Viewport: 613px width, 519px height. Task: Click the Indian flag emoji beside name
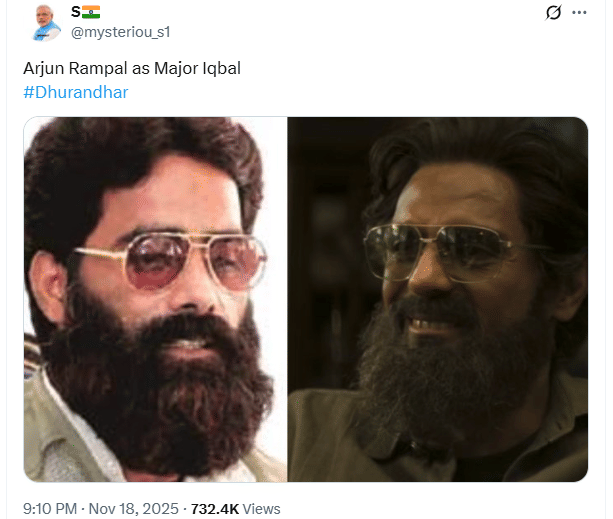coord(91,12)
